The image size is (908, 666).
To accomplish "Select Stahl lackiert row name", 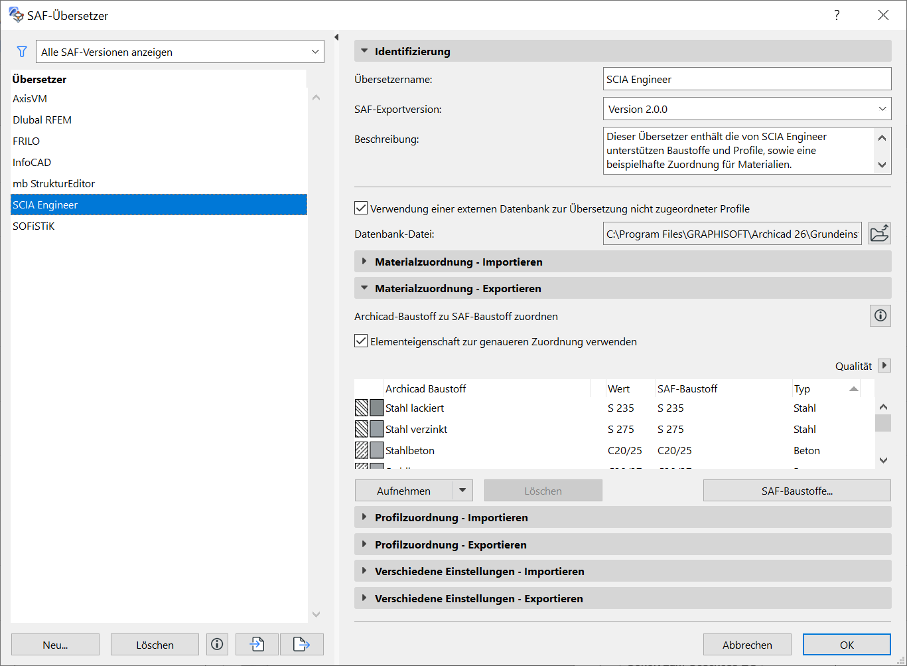I will pyautogui.click(x=415, y=408).
